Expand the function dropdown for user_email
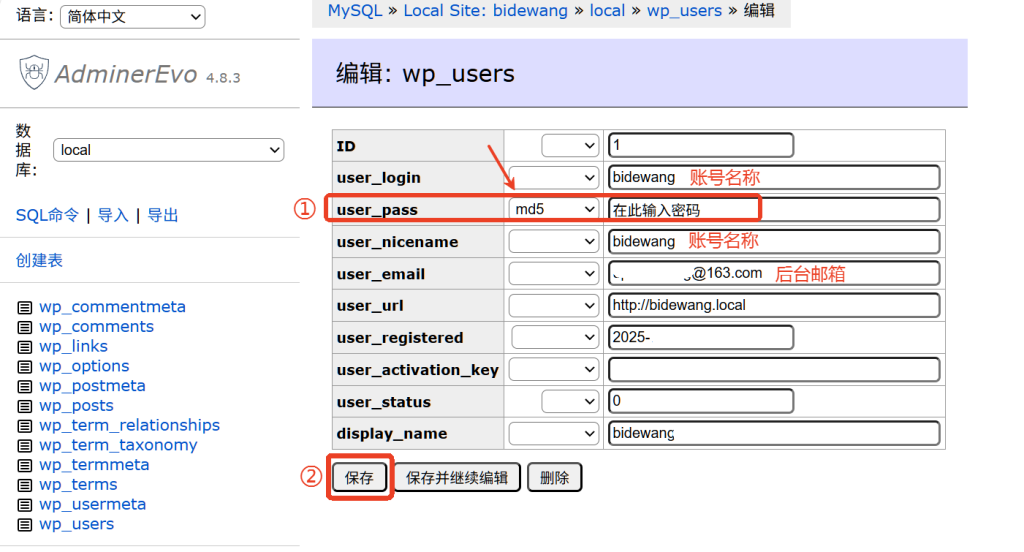 (553, 274)
